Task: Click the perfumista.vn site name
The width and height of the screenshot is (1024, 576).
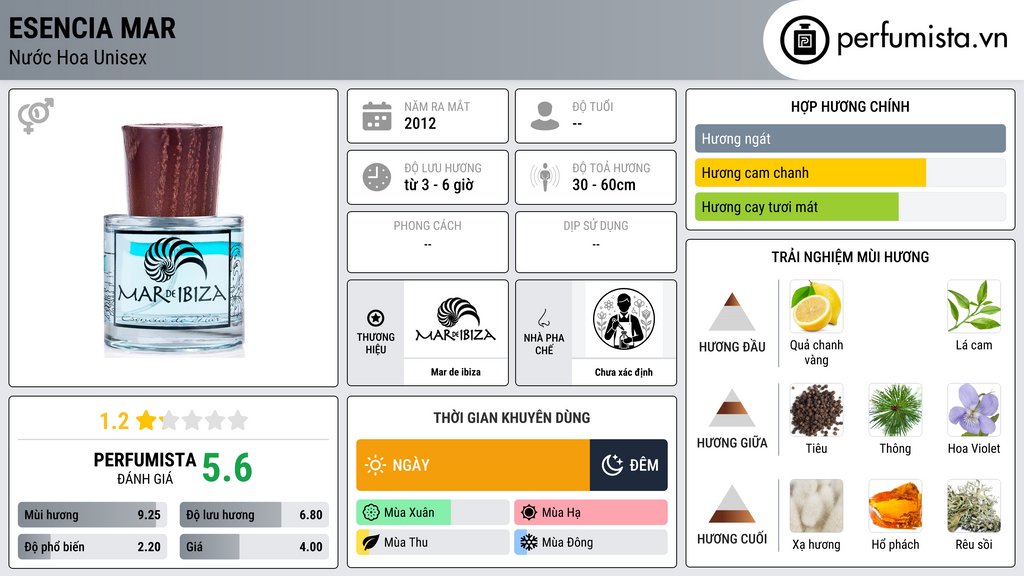Action: pos(922,39)
